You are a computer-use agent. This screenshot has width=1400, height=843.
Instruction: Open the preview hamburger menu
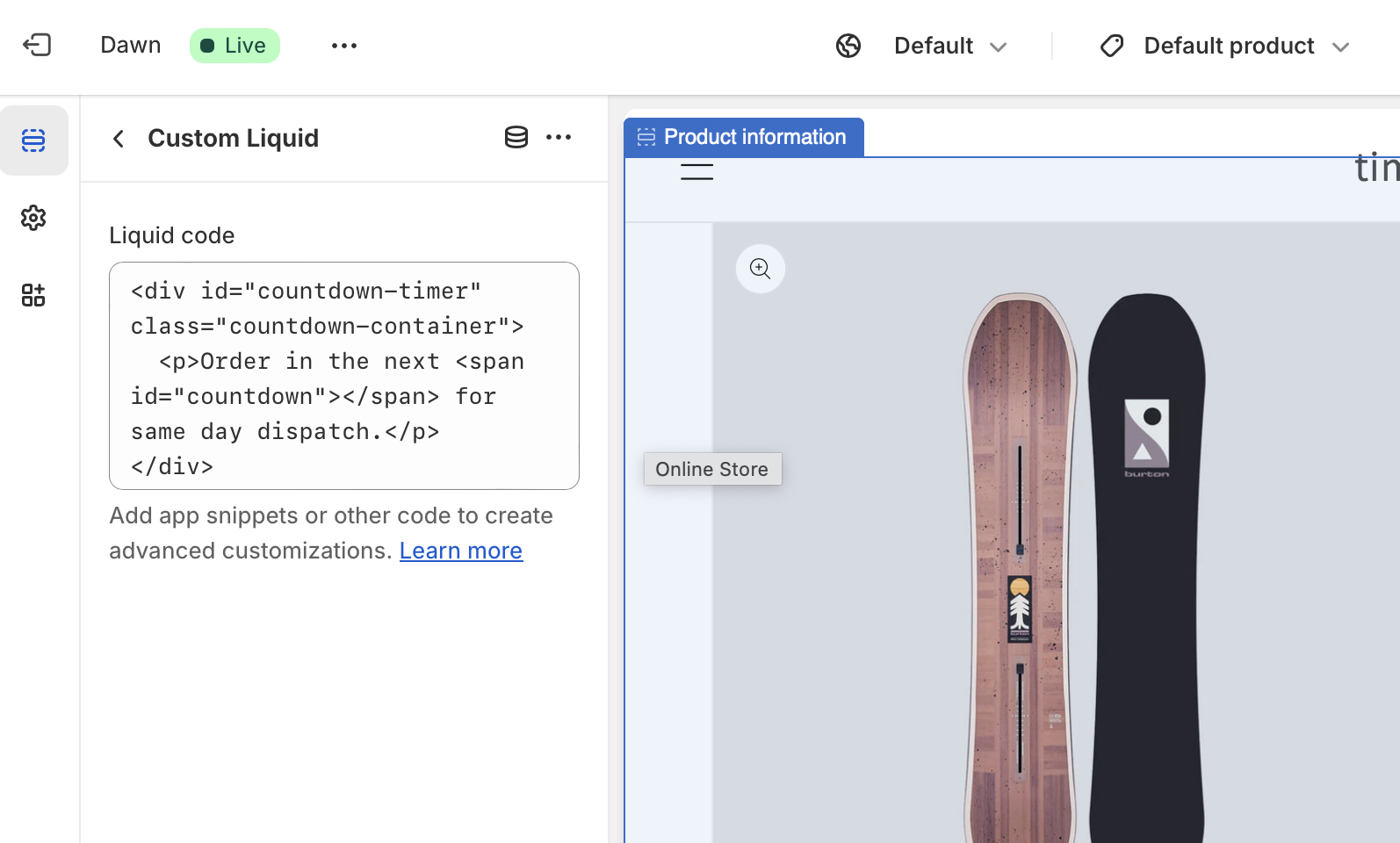[697, 172]
